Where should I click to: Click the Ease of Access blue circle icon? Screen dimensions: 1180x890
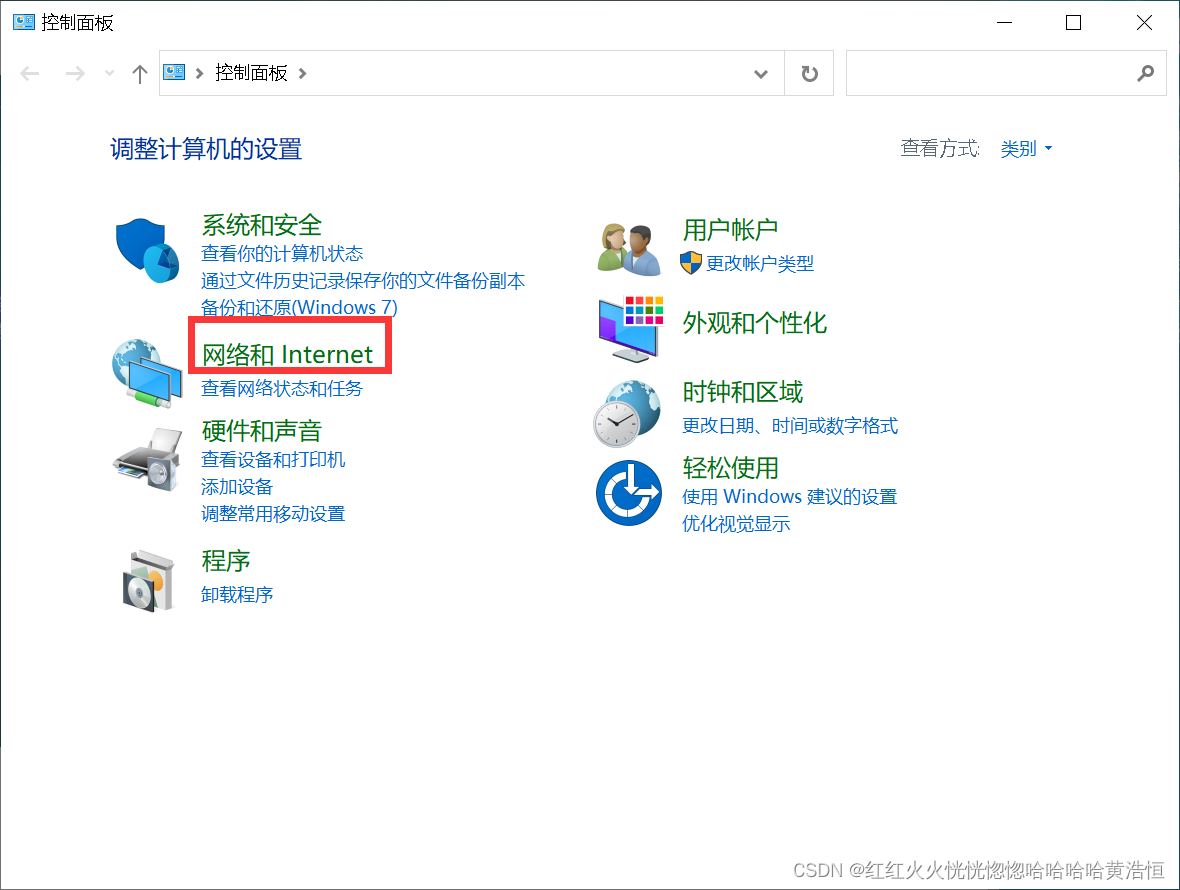pyautogui.click(x=629, y=494)
